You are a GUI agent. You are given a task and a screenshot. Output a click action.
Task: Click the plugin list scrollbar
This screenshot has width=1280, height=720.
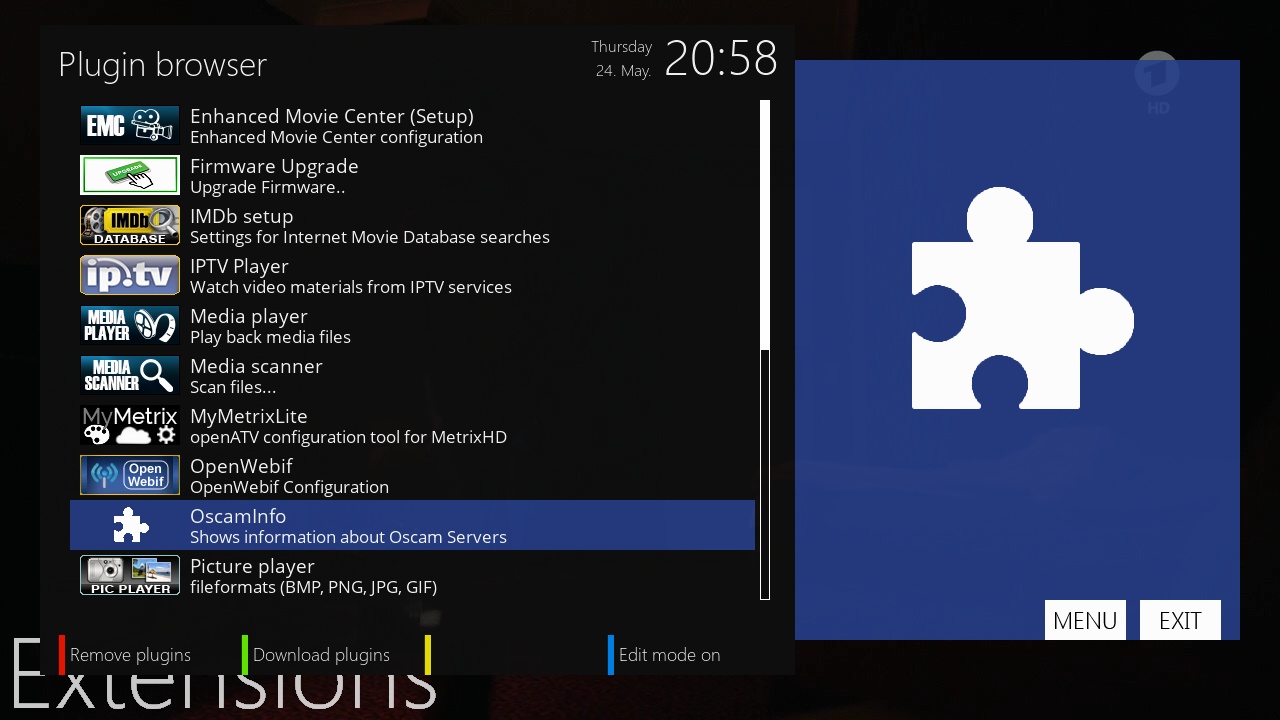[765, 350]
